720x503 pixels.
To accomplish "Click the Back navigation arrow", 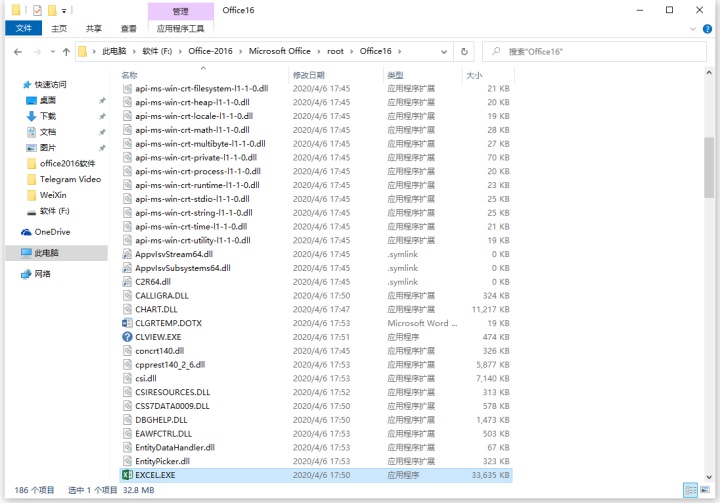I will click(17, 52).
